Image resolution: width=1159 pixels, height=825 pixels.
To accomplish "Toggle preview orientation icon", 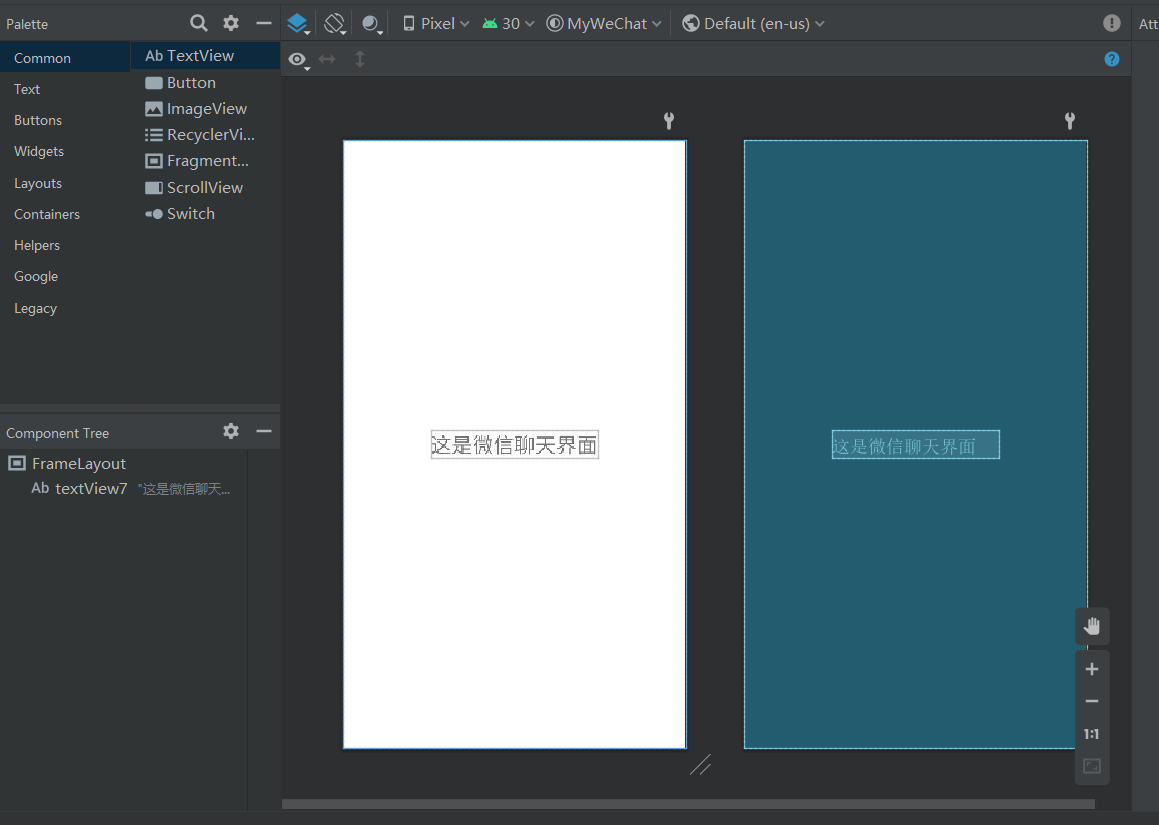I will (335, 24).
